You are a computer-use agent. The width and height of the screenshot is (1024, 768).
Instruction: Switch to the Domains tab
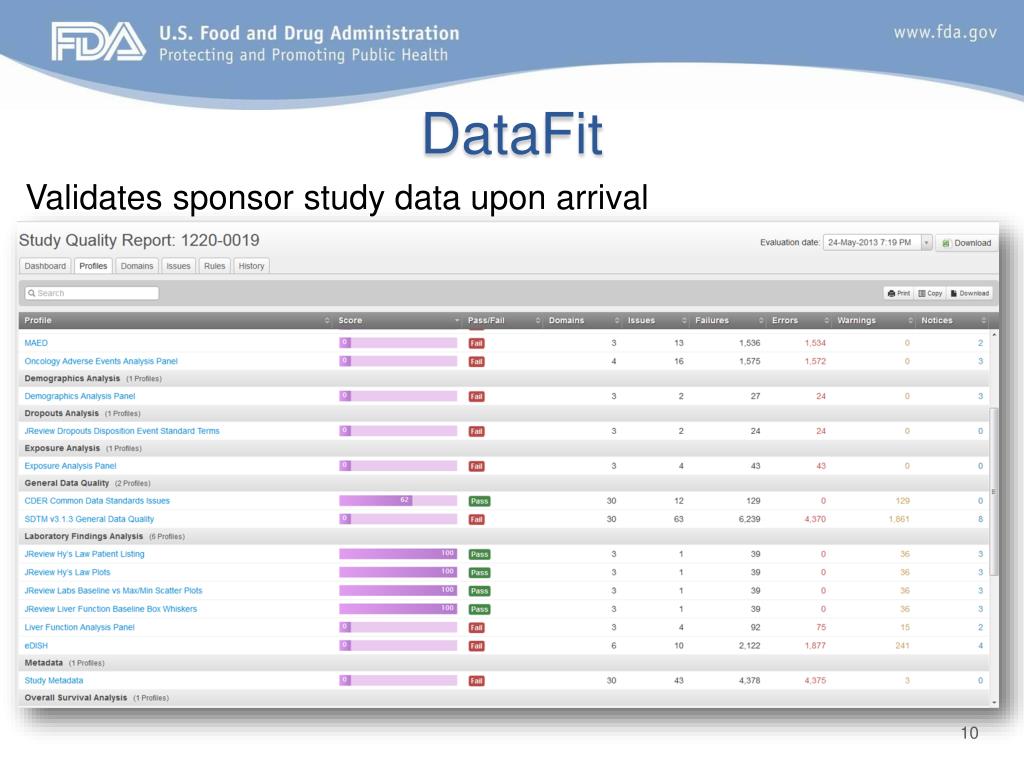(x=137, y=266)
